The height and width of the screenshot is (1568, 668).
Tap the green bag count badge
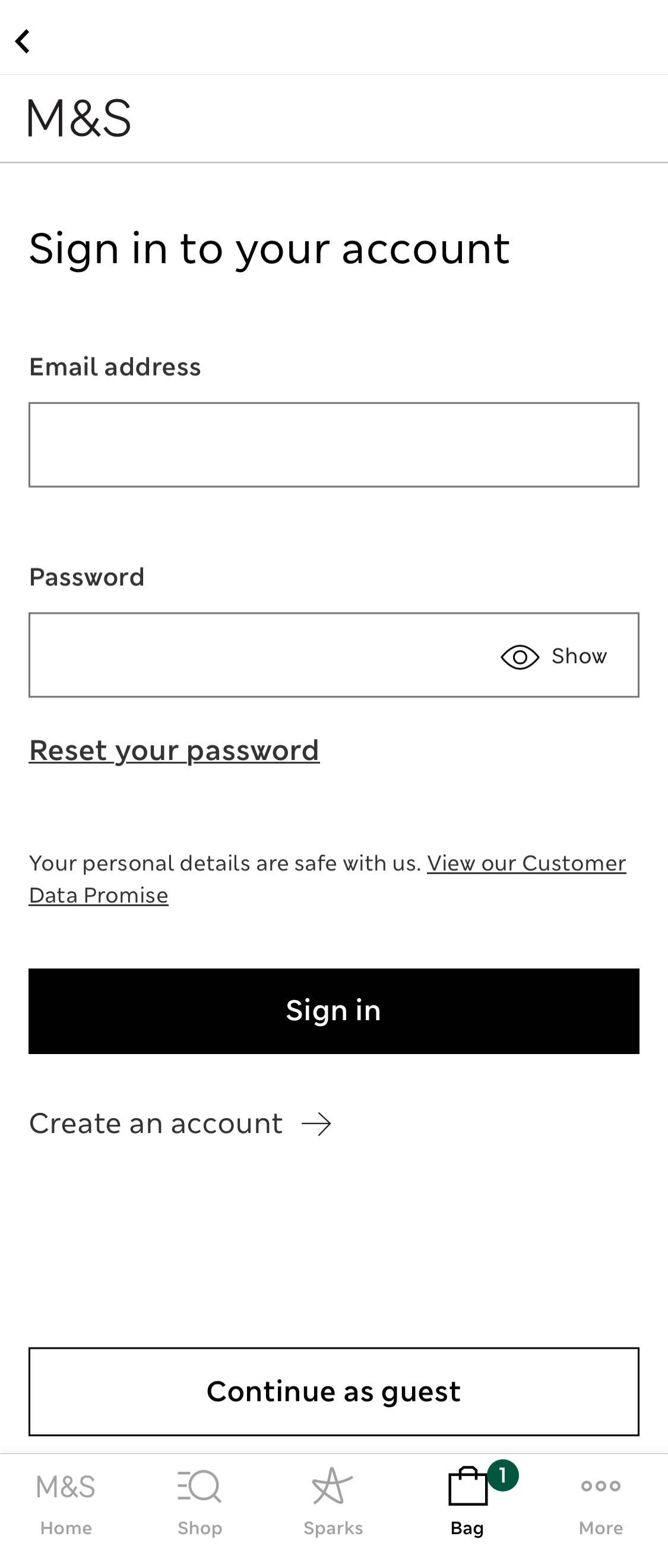coord(502,1475)
